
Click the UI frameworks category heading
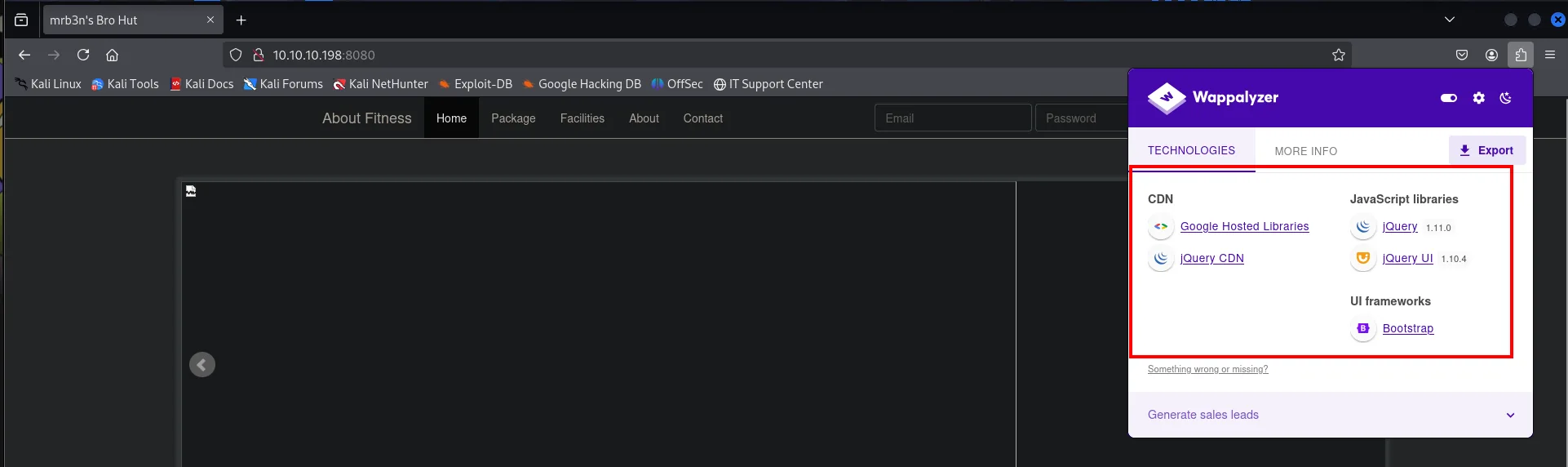1390,301
